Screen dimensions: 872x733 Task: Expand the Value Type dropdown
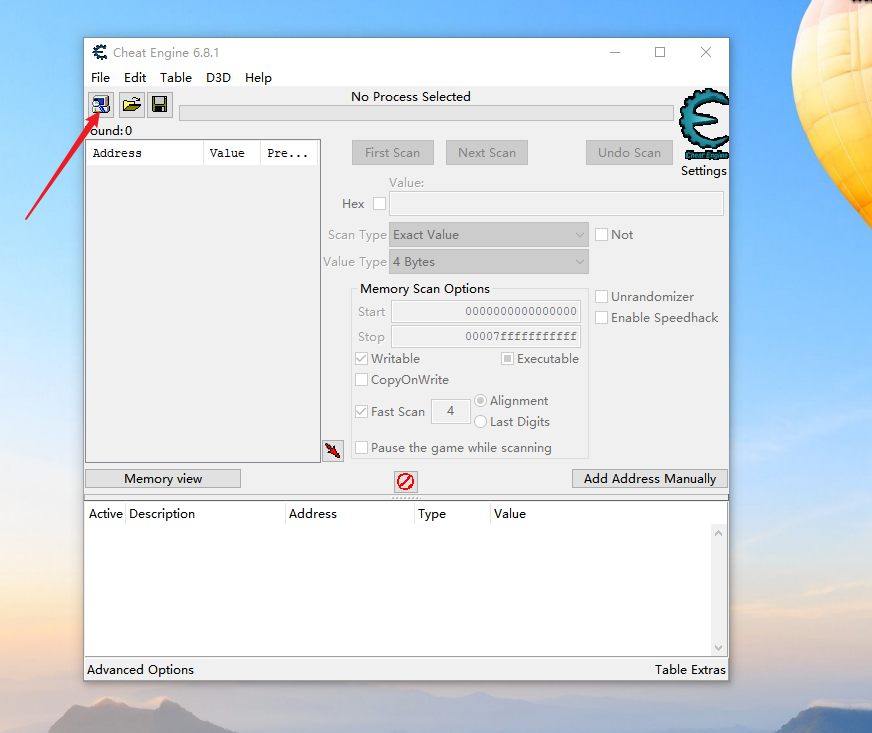[489, 261]
